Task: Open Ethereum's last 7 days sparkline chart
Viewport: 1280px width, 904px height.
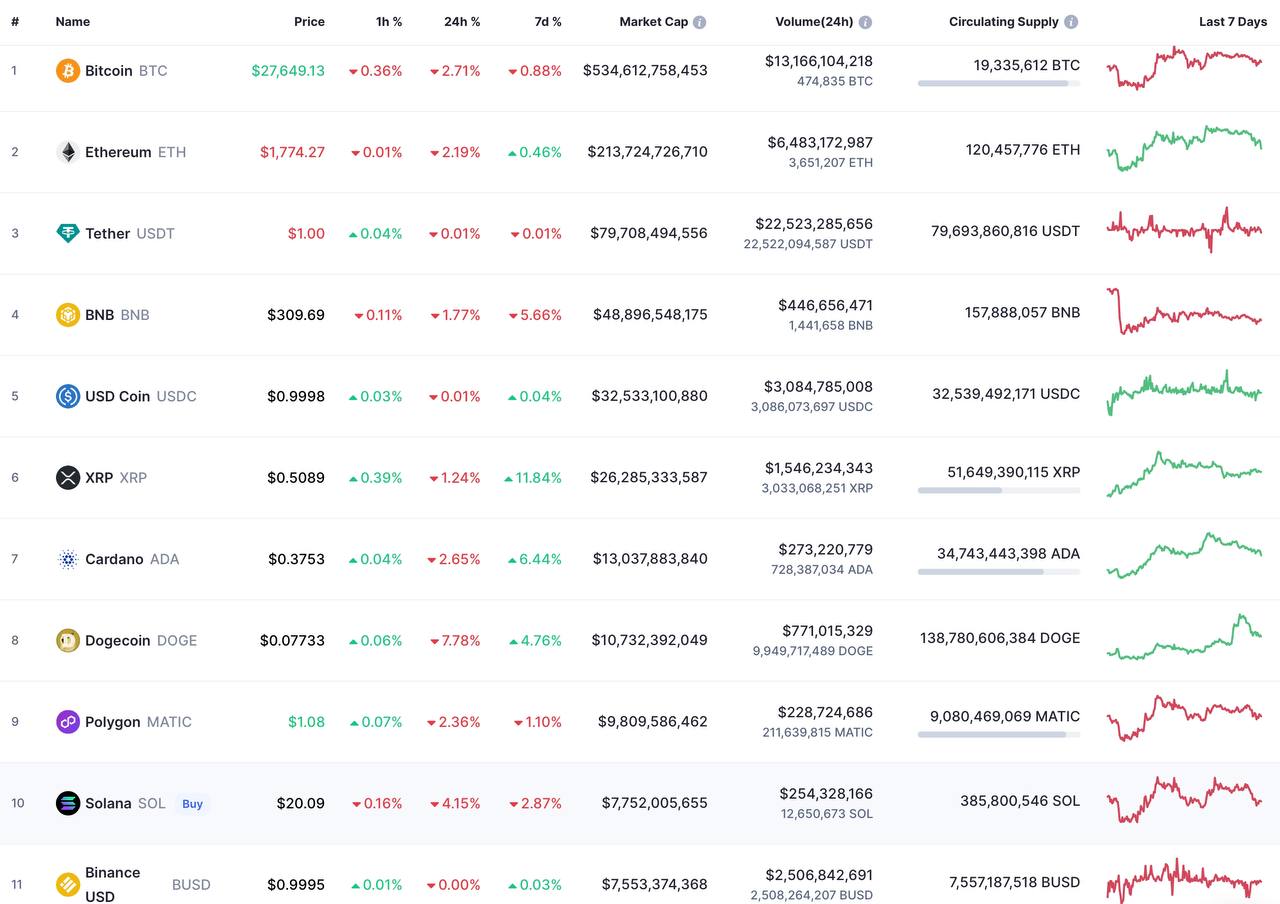Action: tap(1184, 148)
